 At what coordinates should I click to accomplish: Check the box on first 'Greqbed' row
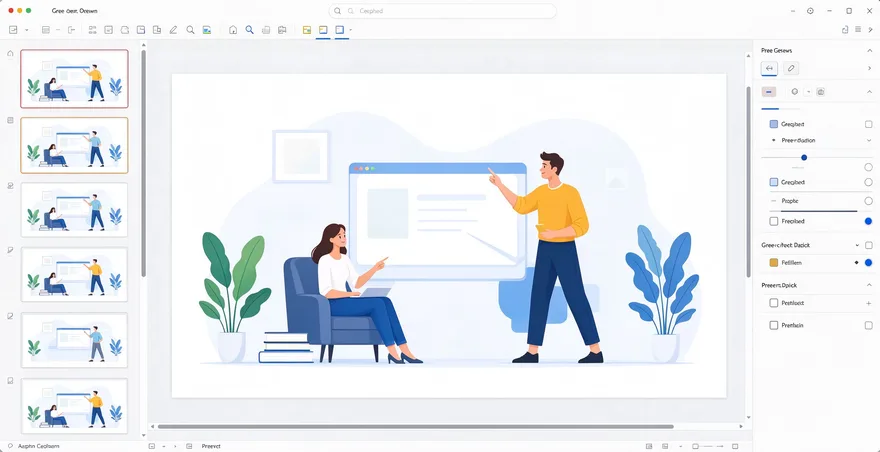pos(869,124)
